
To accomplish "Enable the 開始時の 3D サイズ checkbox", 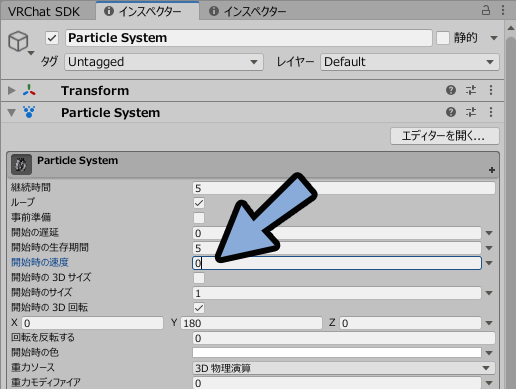I will click(199, 278).
